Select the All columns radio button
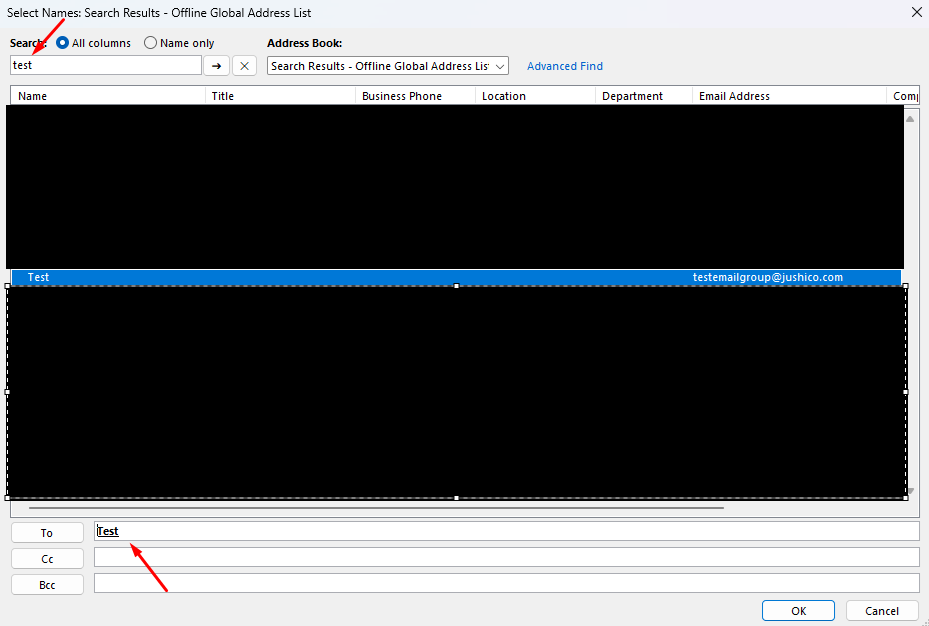The height and width of the screenshot is (626, 929). click(63, 43)
